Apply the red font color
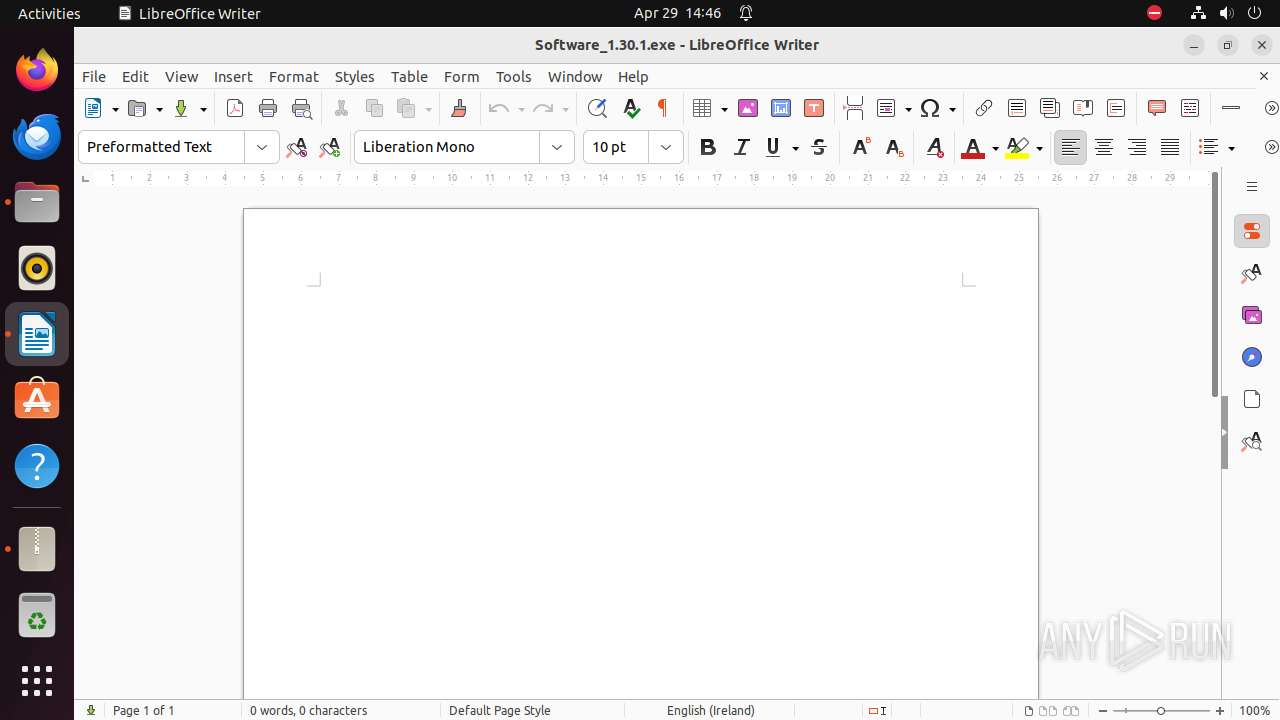 coord(973,148)
